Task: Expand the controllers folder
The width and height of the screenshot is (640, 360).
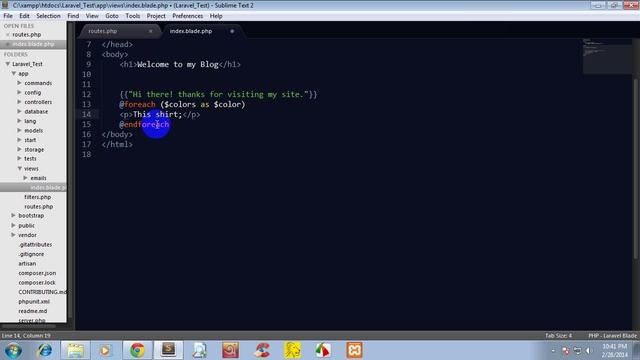Action: [19, 102]
